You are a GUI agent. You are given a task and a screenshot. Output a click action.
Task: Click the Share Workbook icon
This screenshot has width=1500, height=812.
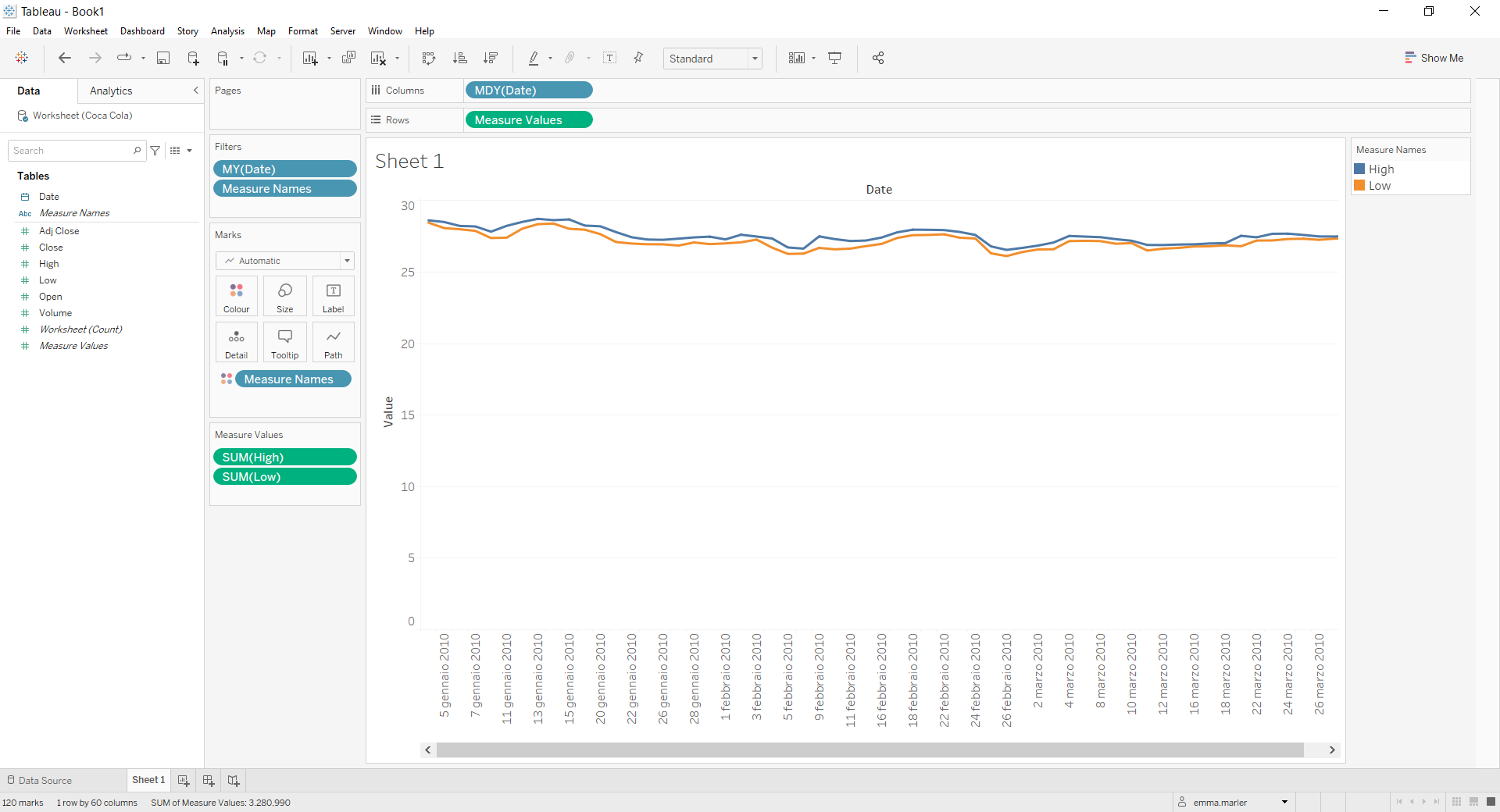(877, 58)
